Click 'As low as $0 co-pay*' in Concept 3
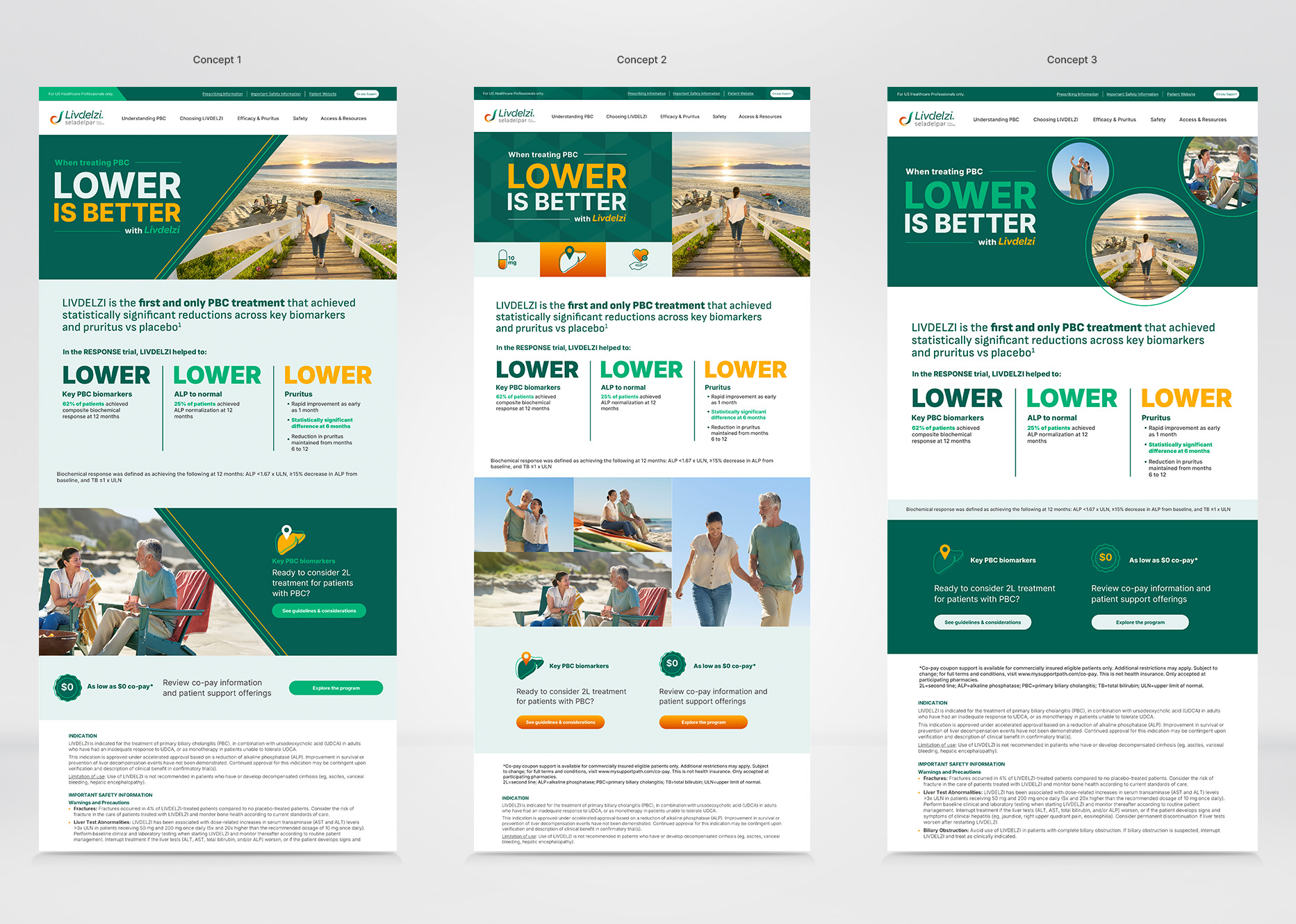 [1163, 560]
